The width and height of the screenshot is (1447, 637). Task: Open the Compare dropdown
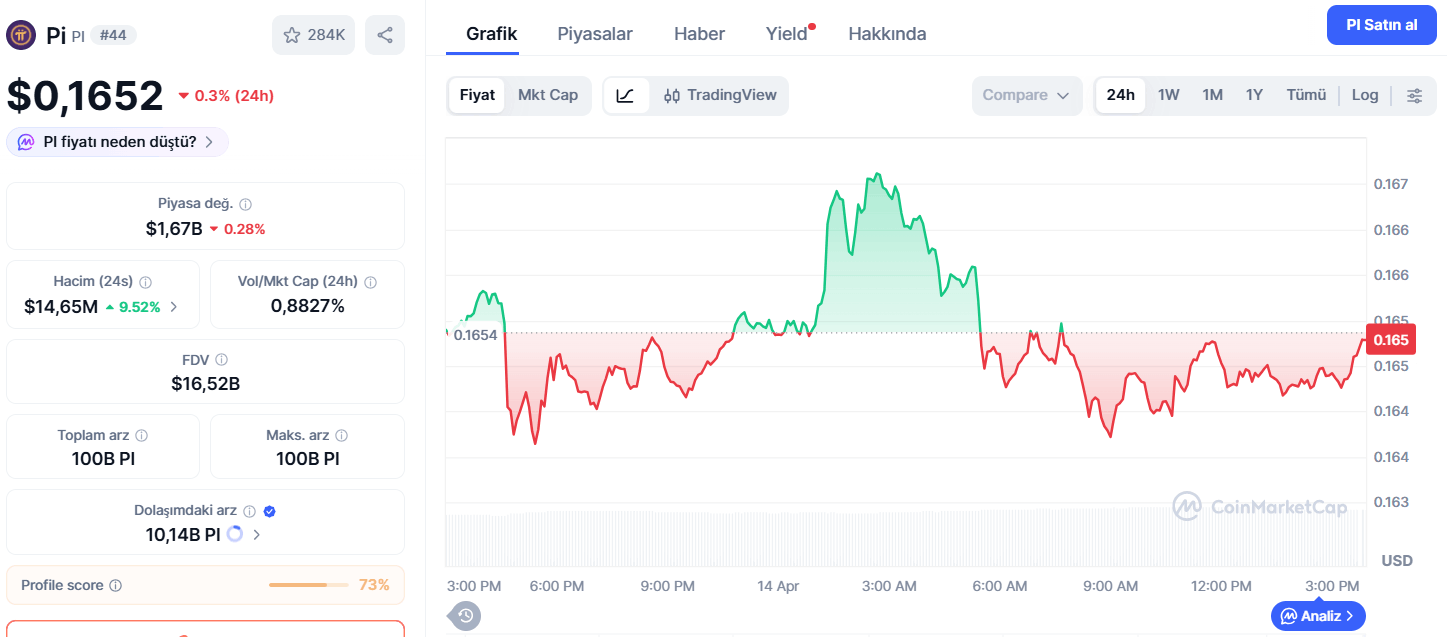[1027, 95]
